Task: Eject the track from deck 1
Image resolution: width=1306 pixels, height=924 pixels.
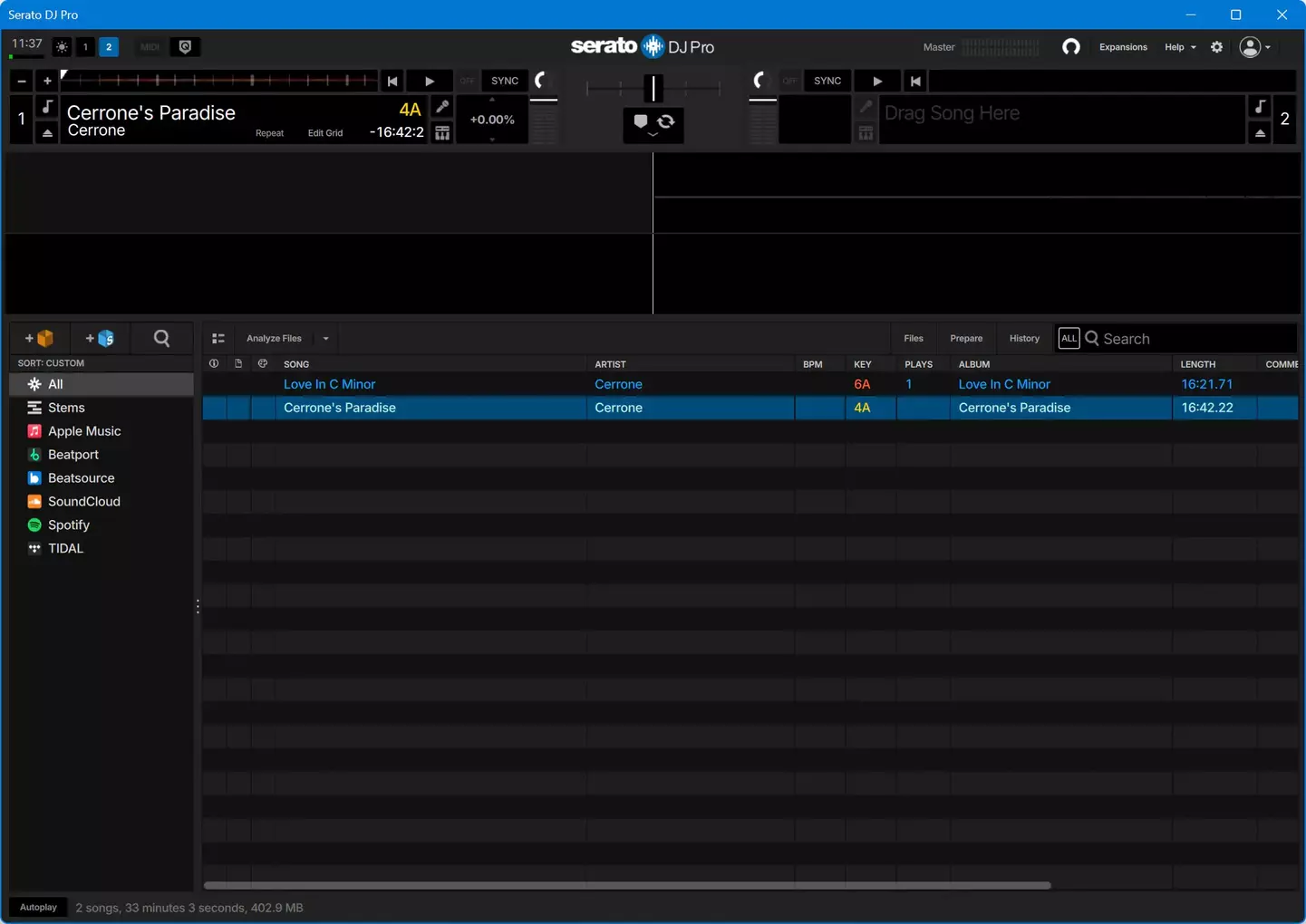Action: pyautogui.click(x=47, y=133)
